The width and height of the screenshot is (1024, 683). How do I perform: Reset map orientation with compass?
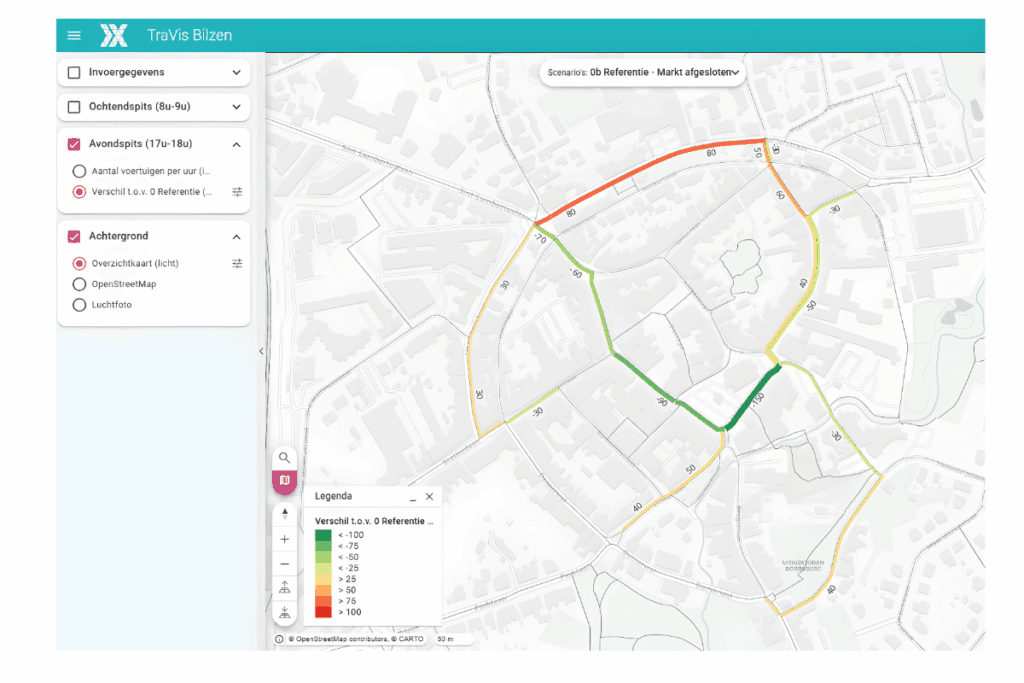pyautogui.click(x=285, y=514)
